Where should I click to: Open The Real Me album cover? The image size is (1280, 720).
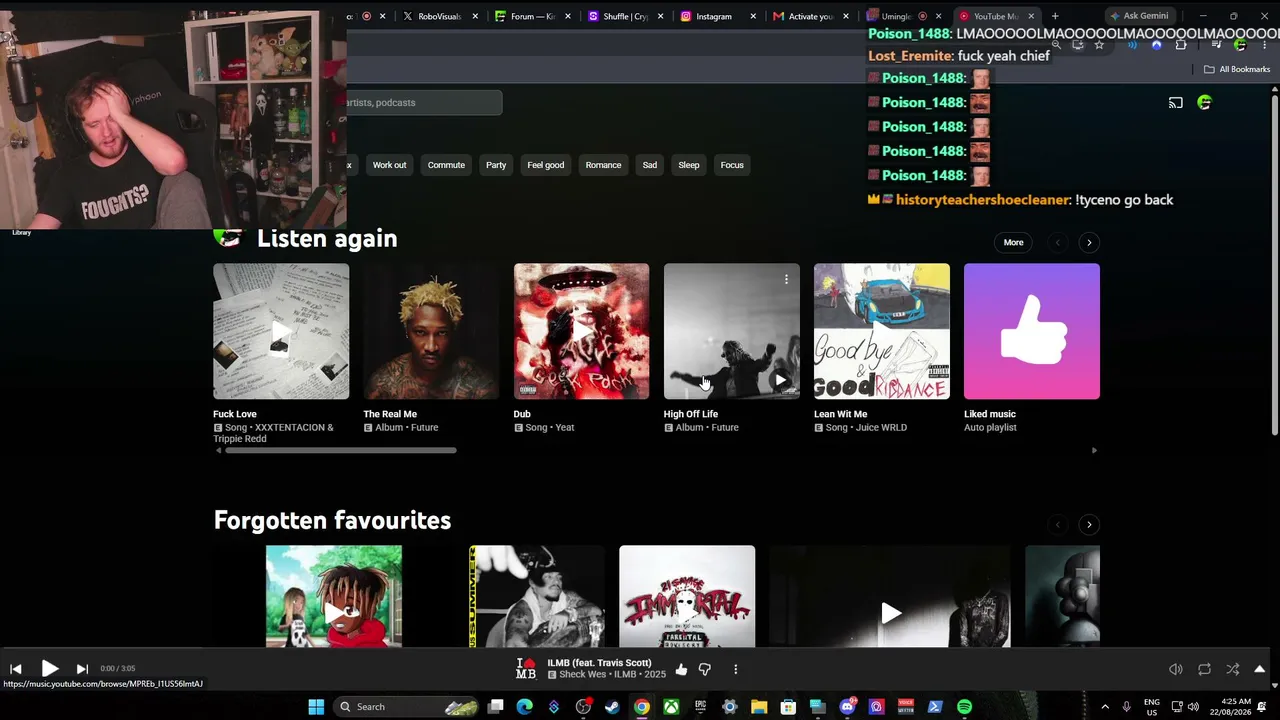tap(431, 331)
